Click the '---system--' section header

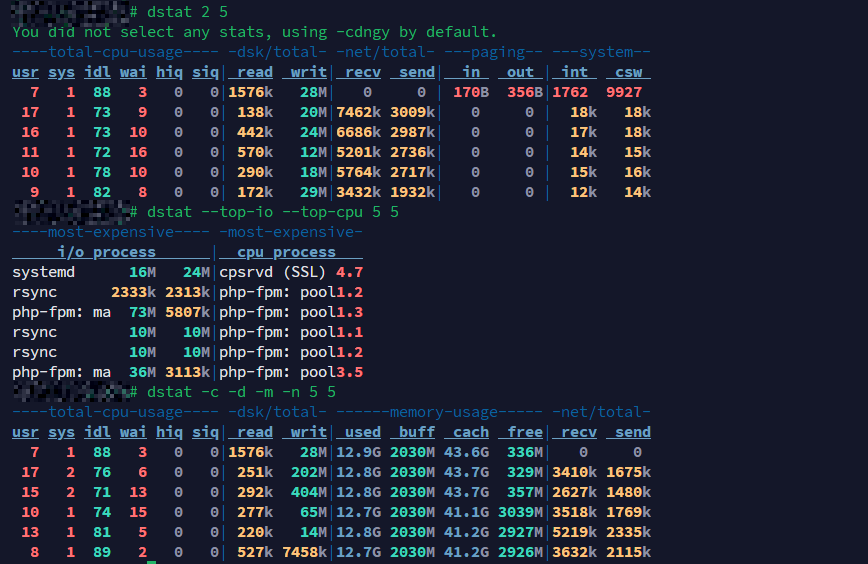pyautogui.click(x=601, y=52)
